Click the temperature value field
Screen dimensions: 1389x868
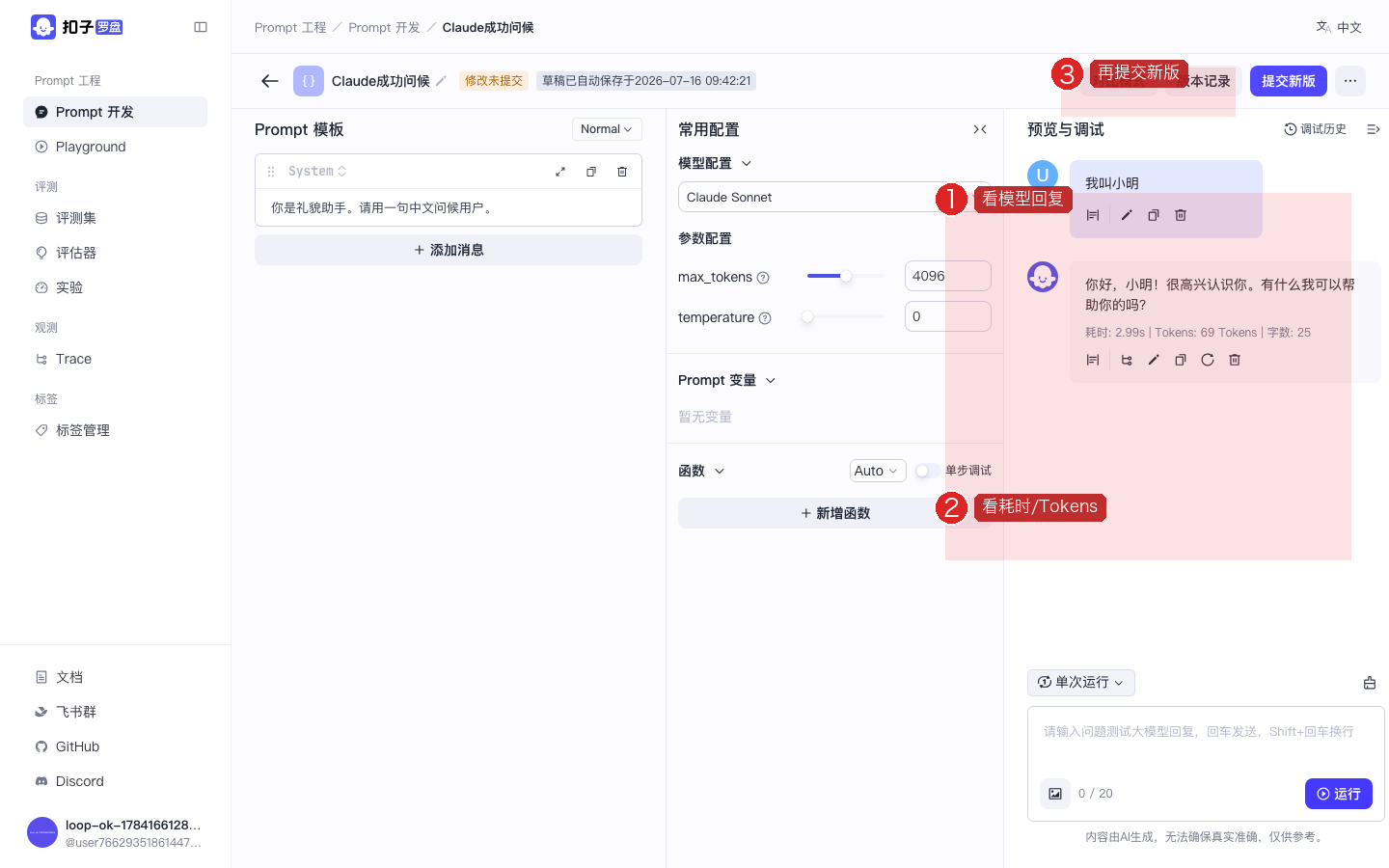click(x=948, y=316)
